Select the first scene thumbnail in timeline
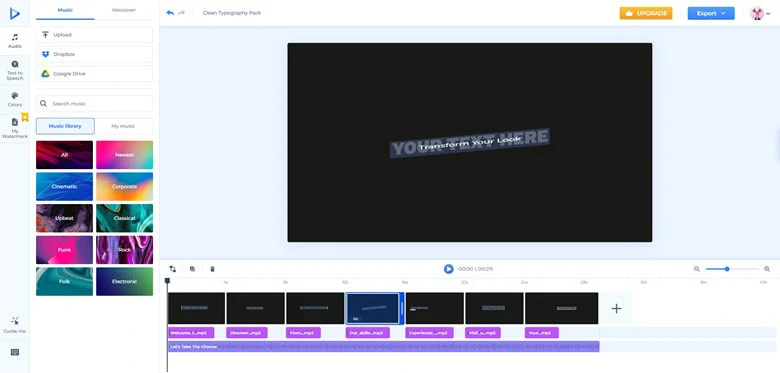The width and height of the screenshot is (780, 373). click(196, 308)
